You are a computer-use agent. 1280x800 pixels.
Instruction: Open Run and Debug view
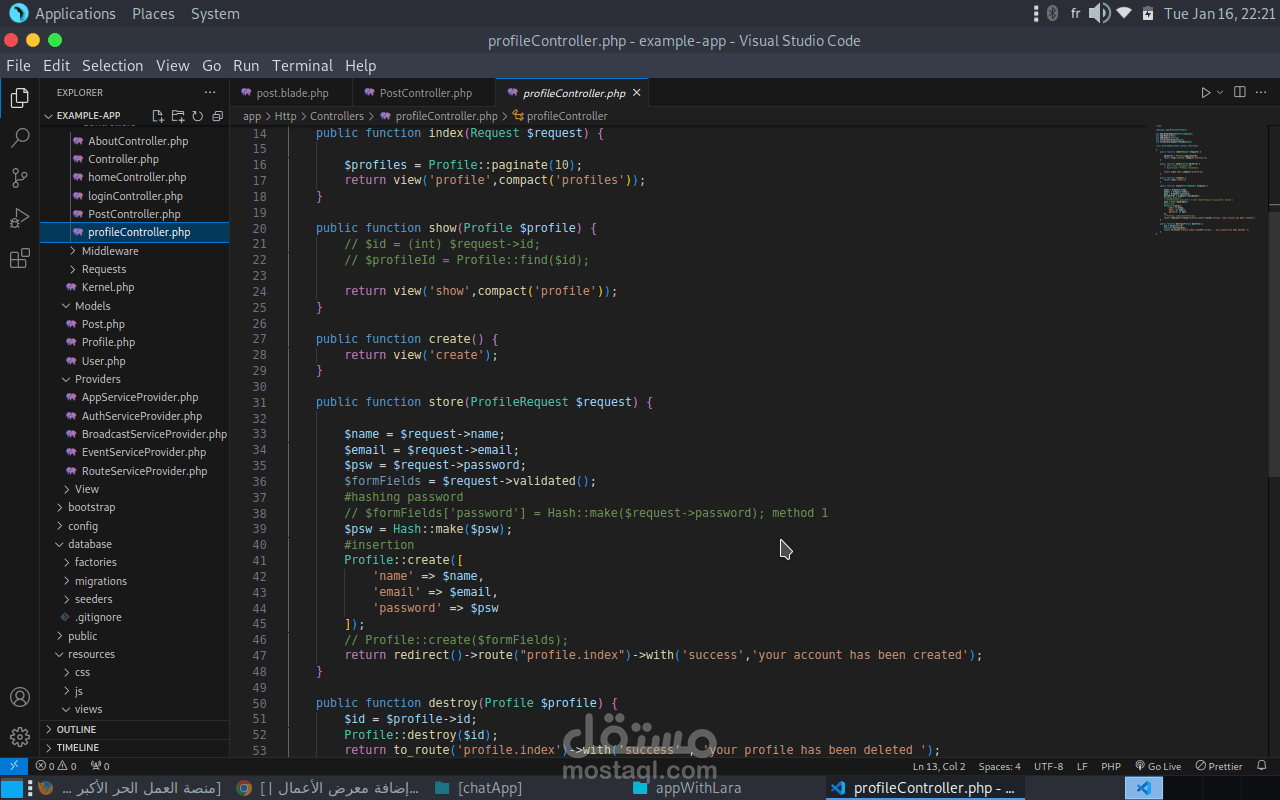(19, 219)
